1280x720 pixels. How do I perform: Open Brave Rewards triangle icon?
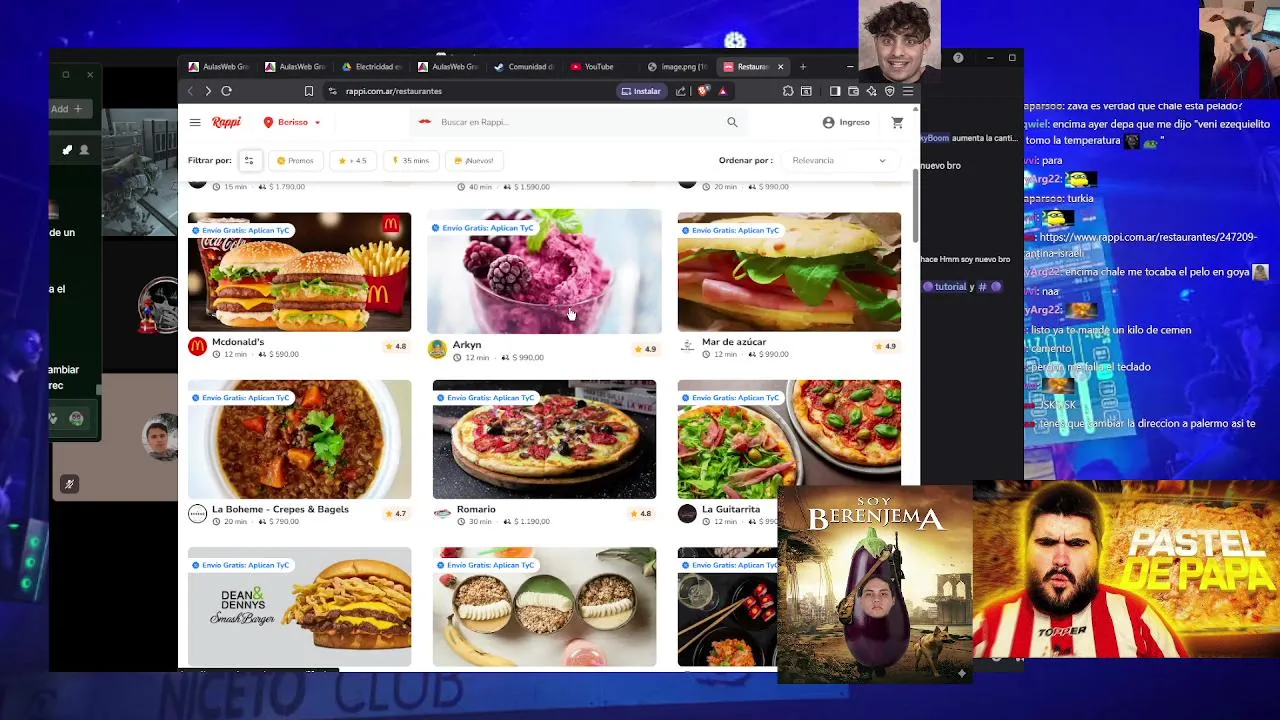click(x=722, y=91)
